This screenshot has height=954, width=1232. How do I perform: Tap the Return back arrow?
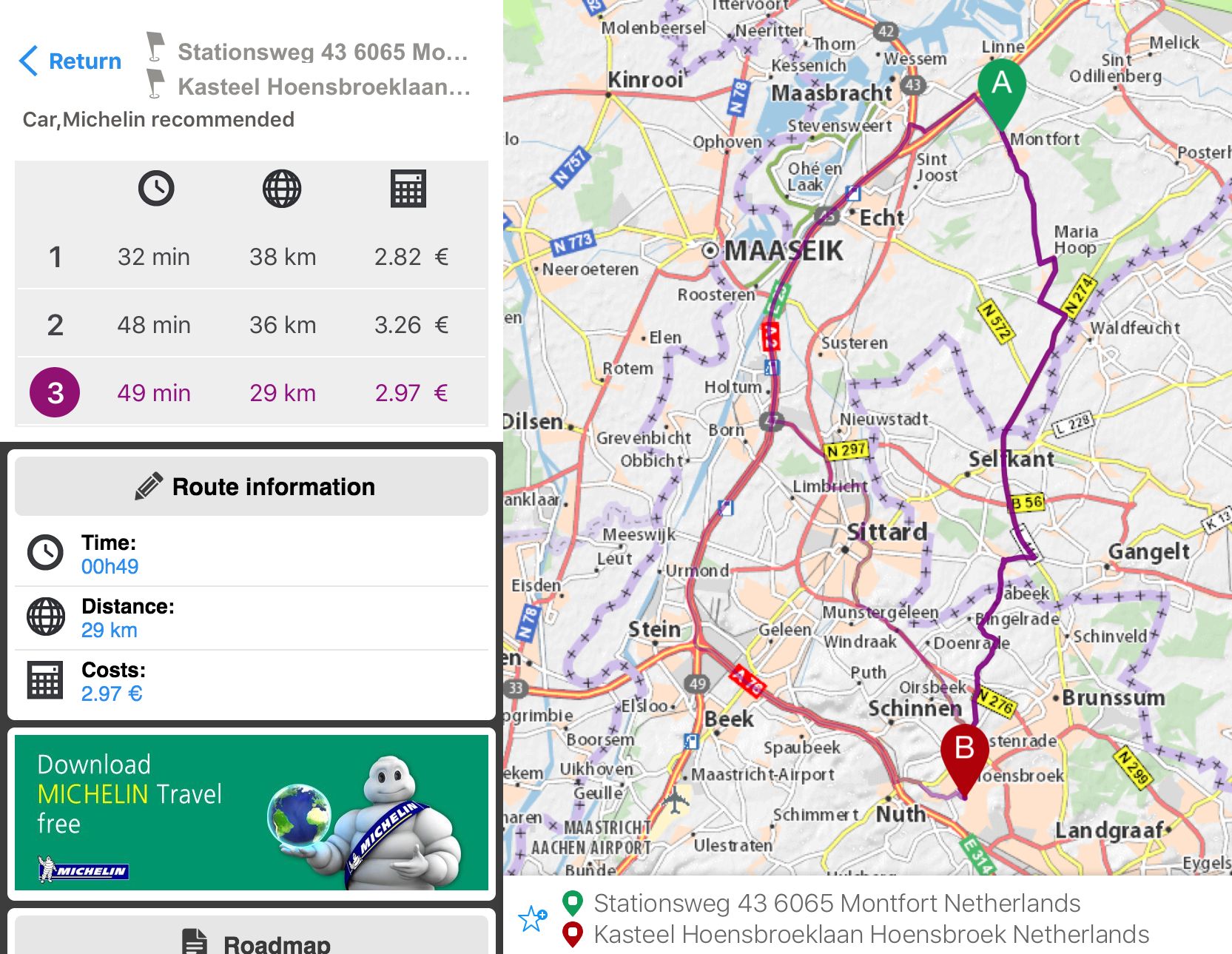pyautogui.click(x=28, y=61)
